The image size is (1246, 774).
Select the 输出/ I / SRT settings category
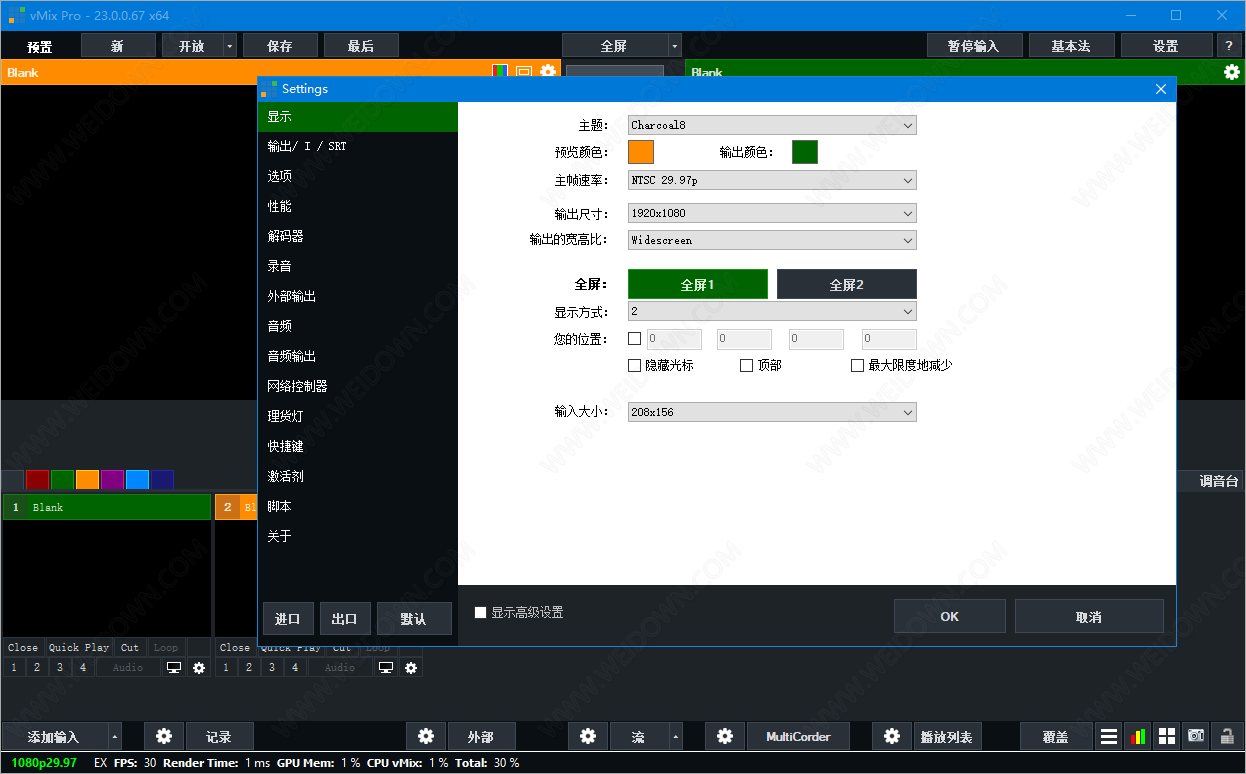pyautogui.click(x=357, y=146)
